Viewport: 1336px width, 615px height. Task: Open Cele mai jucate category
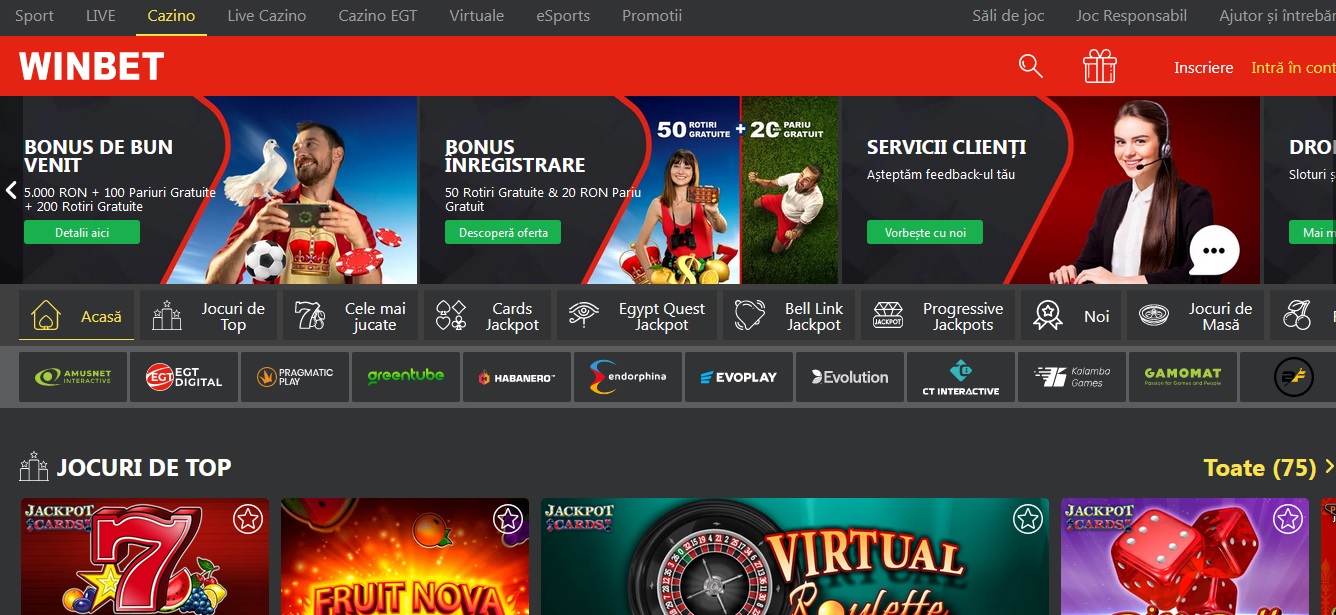point(350,316)
